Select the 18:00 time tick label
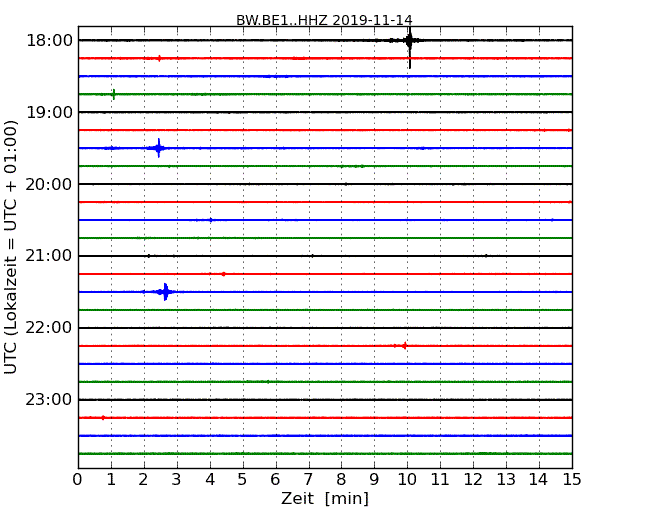 click(49, 41)
